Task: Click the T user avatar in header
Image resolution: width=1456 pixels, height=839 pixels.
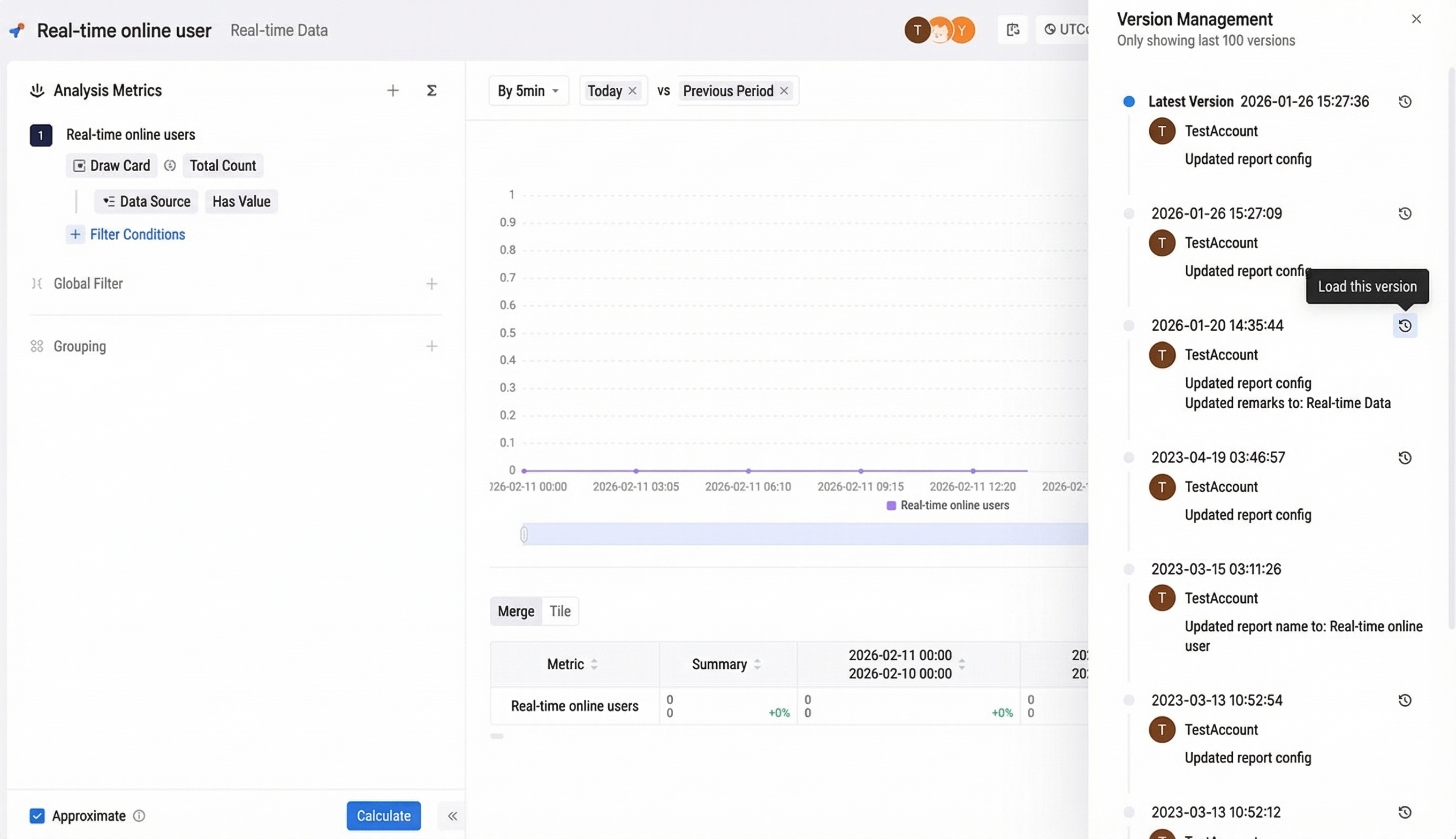Action: tap(917, 30)
